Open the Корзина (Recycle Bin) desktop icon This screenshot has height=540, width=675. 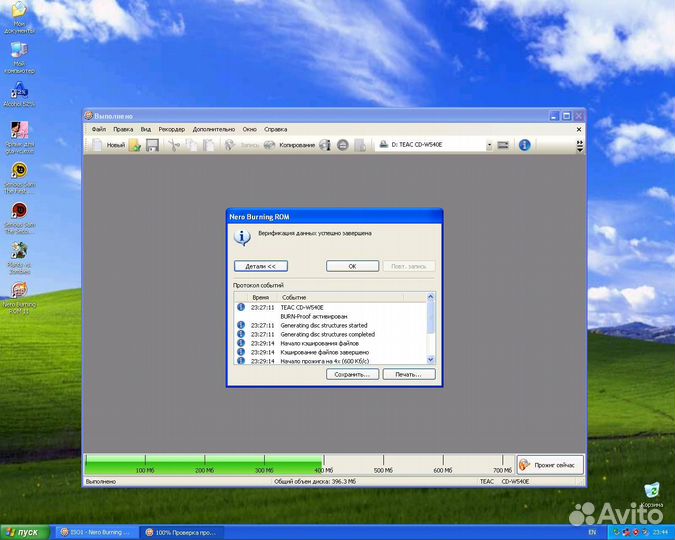tap(652, 490)
